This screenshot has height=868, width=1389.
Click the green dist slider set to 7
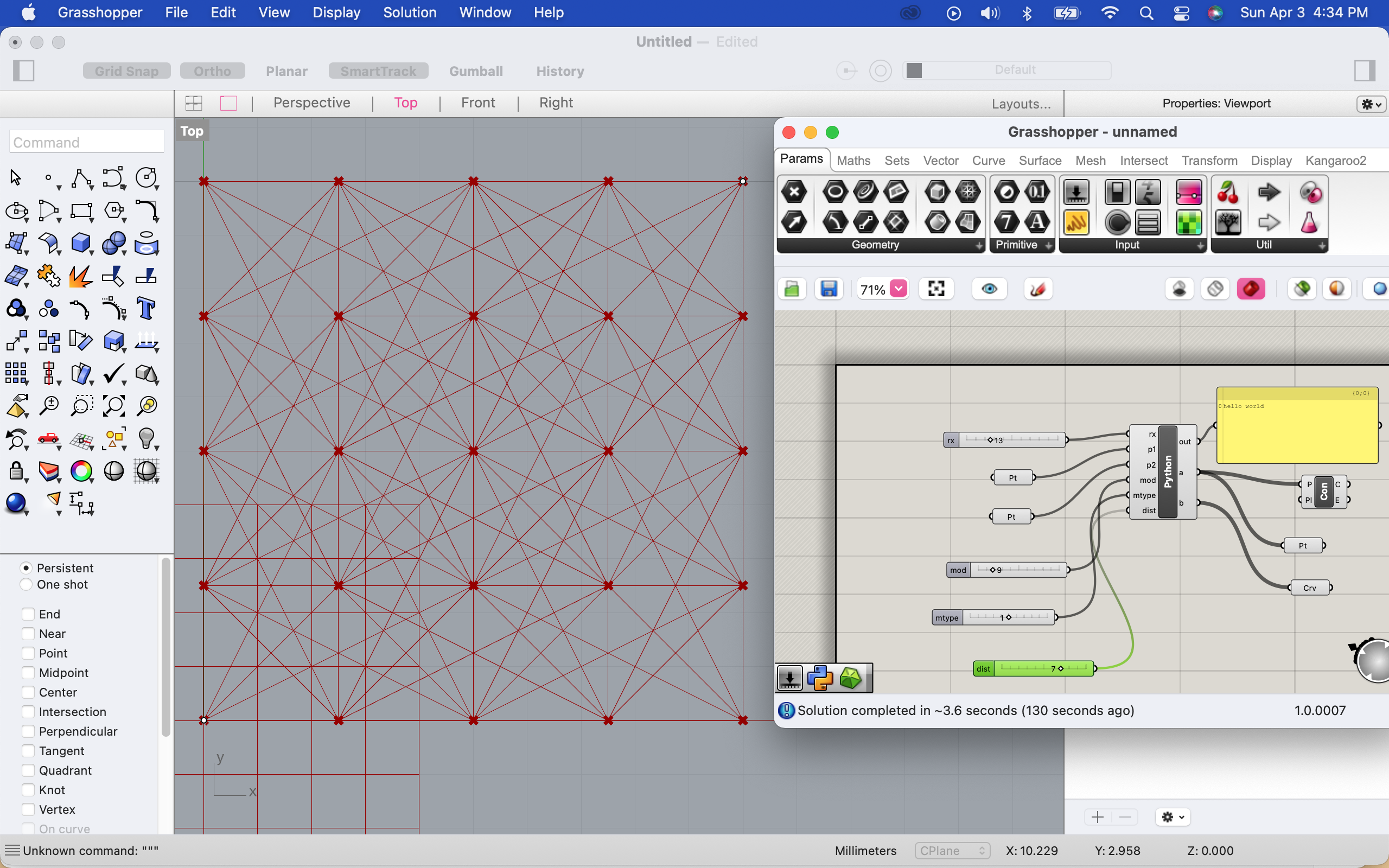click(x=1034, y=669)
